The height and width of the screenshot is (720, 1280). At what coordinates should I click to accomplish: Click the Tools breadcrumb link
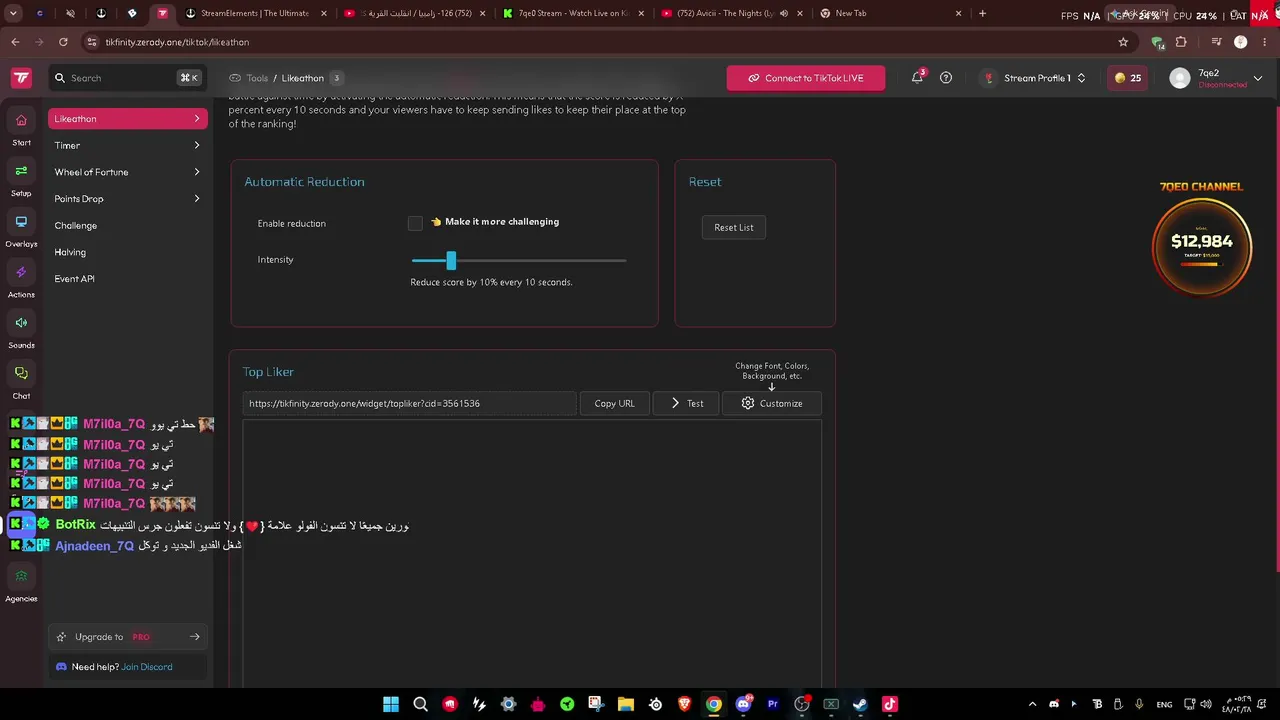click(257, 78)
